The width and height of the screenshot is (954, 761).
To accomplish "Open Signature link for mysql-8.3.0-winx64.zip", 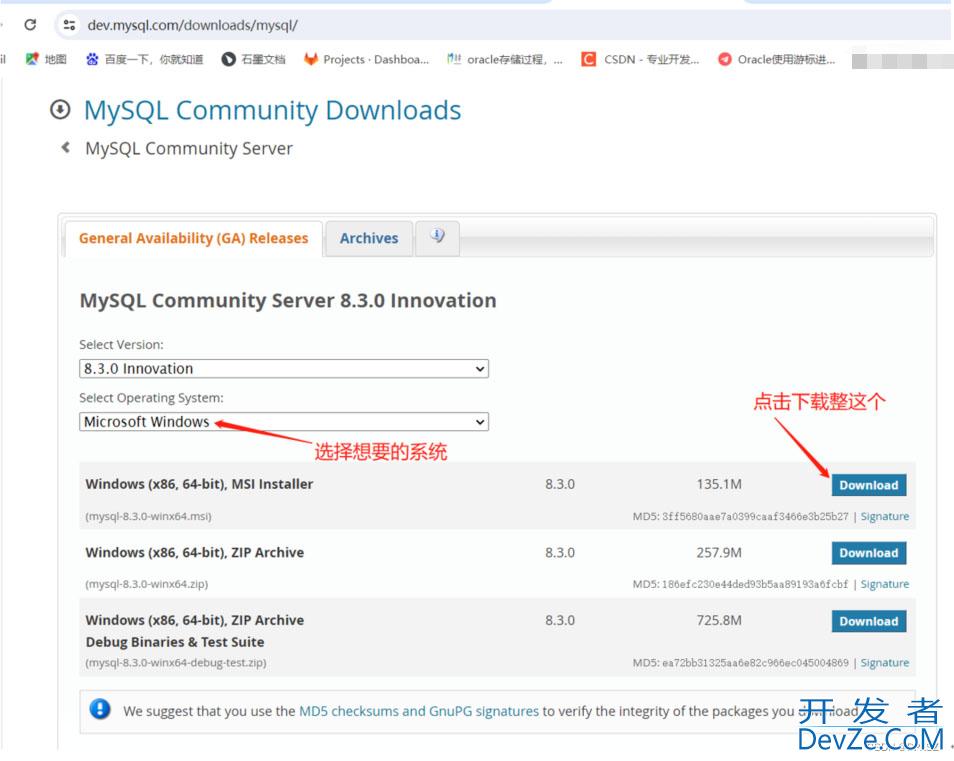I will pos(885,584).
